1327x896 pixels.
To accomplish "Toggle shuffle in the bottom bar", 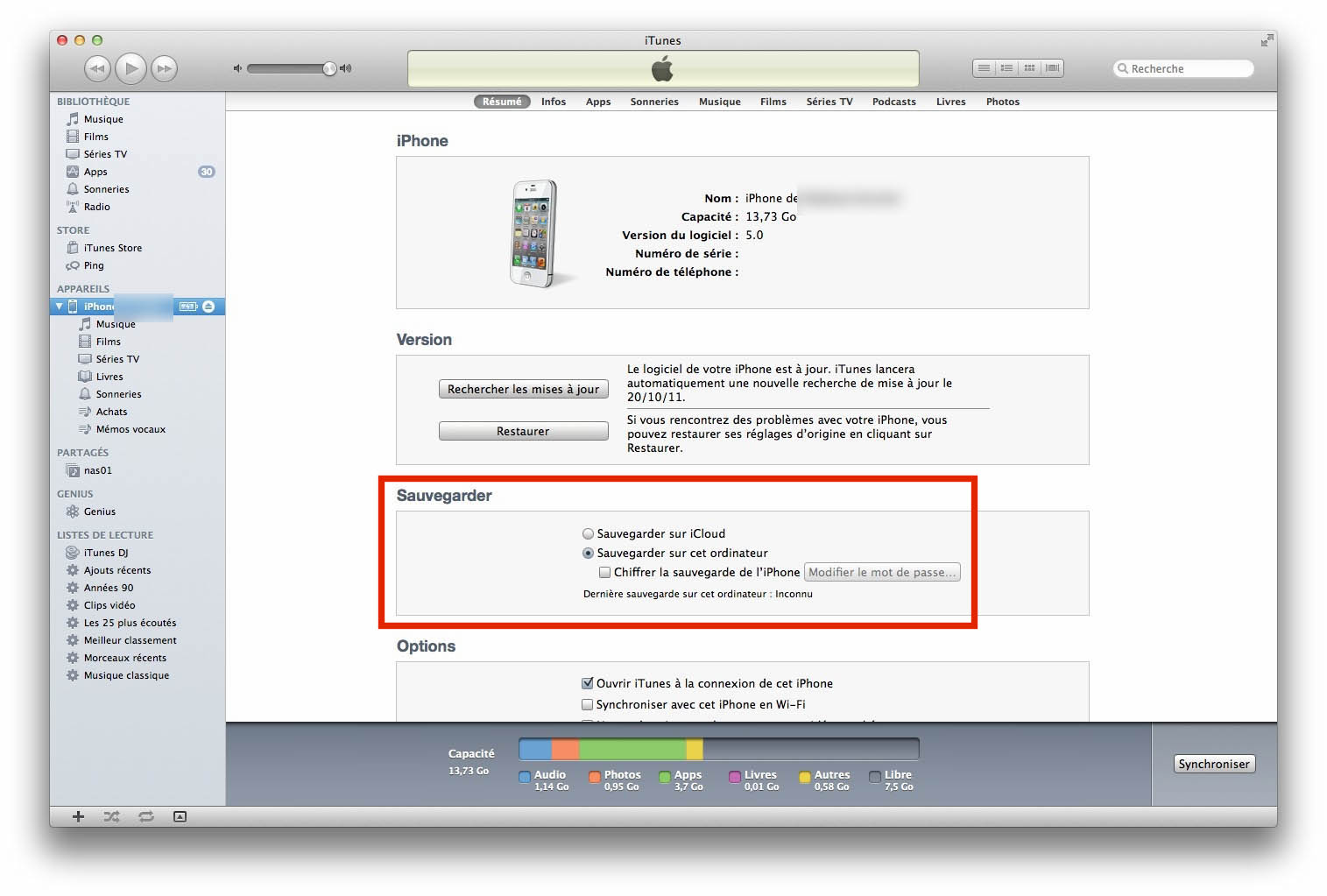I will click(112, 816).
